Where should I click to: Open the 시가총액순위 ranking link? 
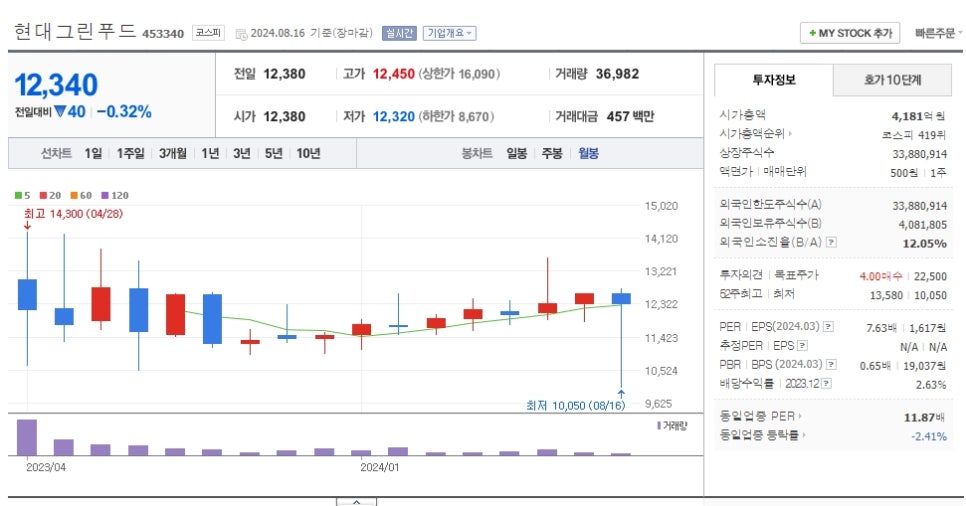[x=755, y=133]
